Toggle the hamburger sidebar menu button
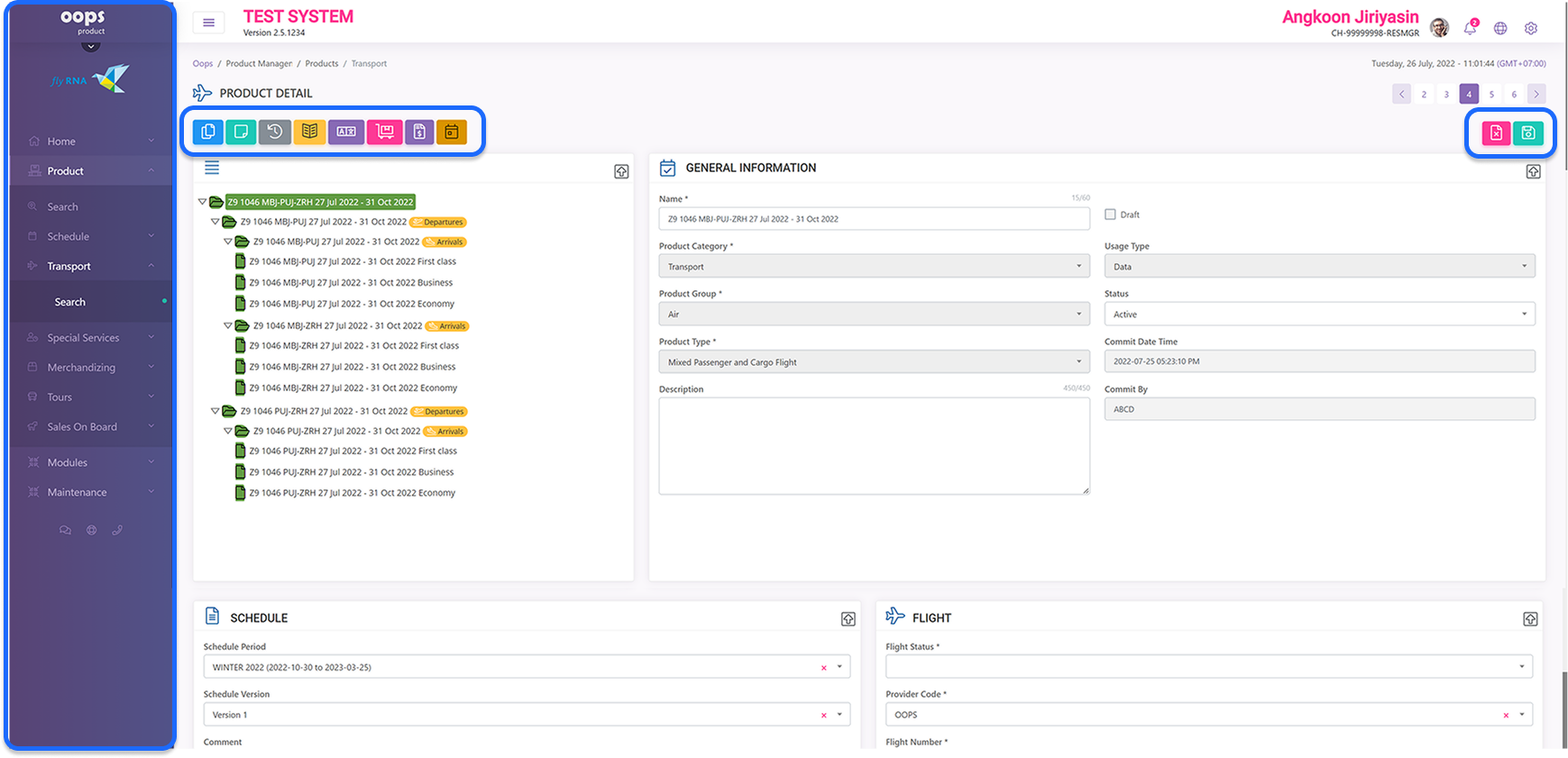The width and height of the screenshot is (1568, 758). (x=208, y=23)
